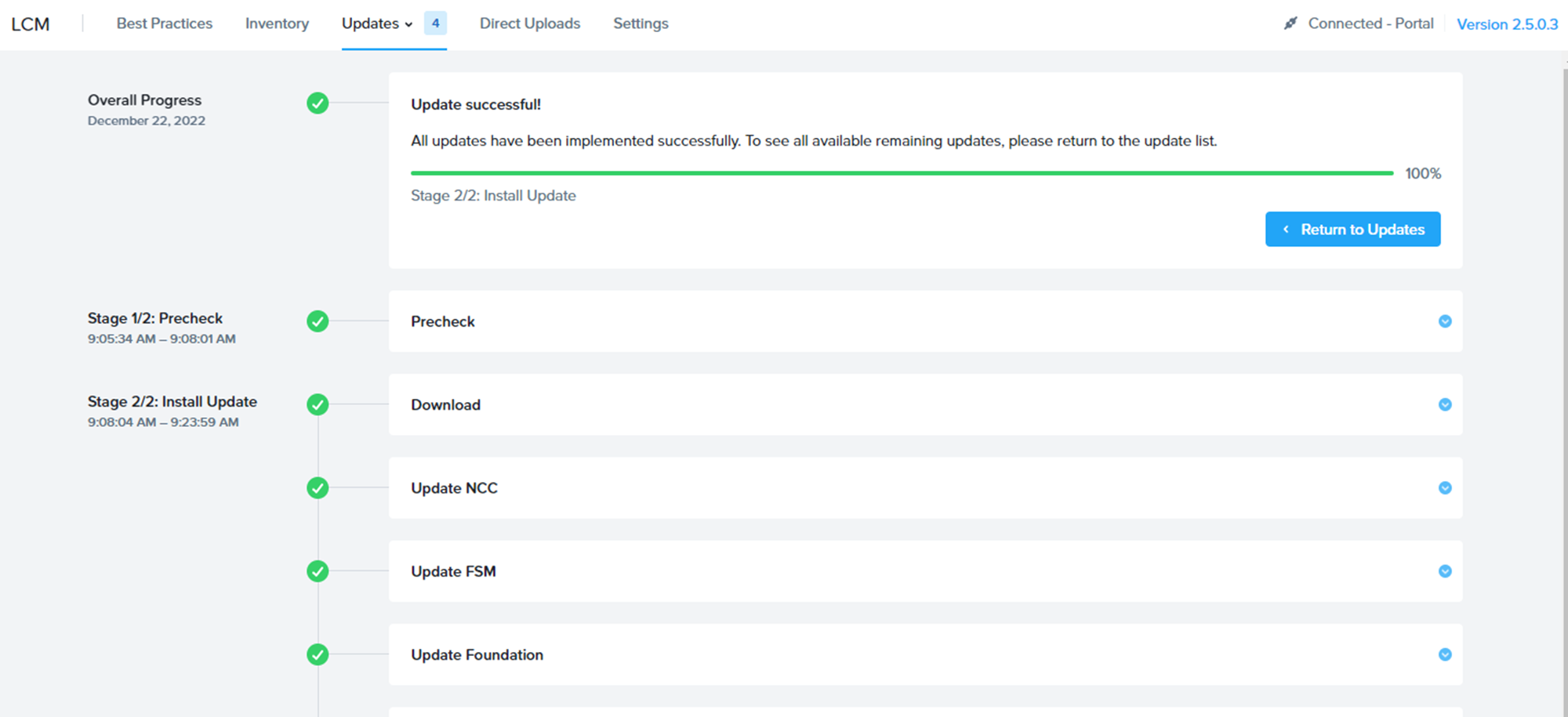
Task: Click the Version 2.5.0.3 link
Action: click(1507, 24)
